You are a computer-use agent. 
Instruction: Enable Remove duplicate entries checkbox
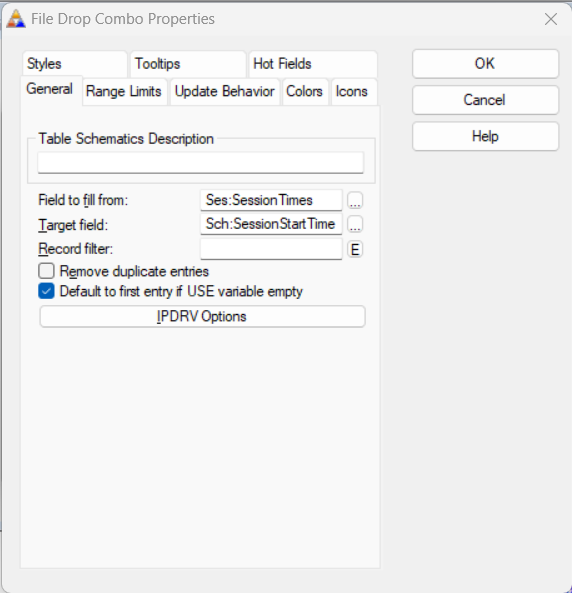pyautogui.click(x=46, y=271)
